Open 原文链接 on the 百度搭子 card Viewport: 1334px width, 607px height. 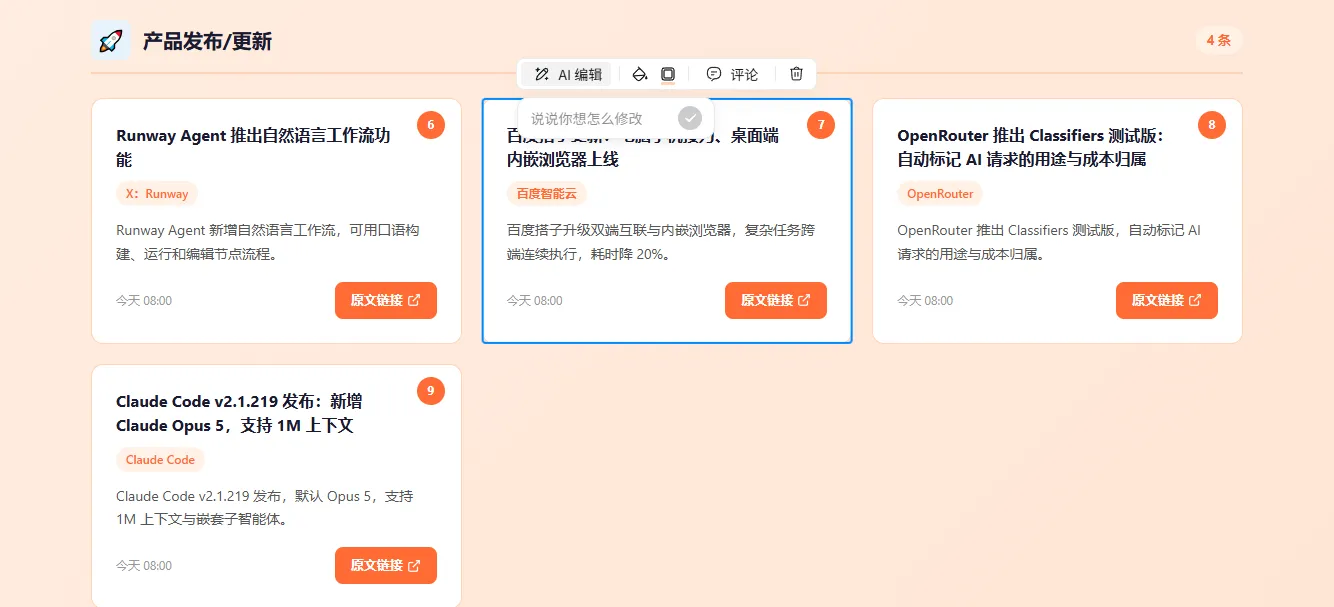click(776, 300)
